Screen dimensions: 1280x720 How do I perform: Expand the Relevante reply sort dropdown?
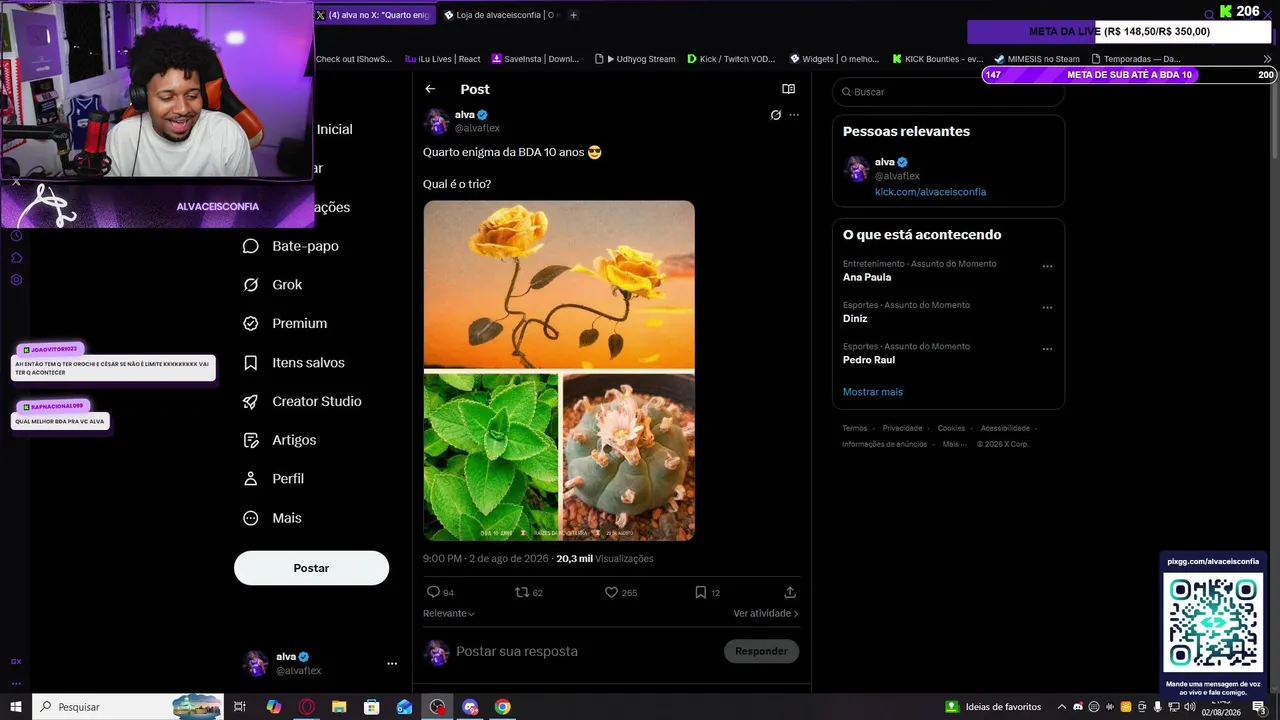coord(449,613)
